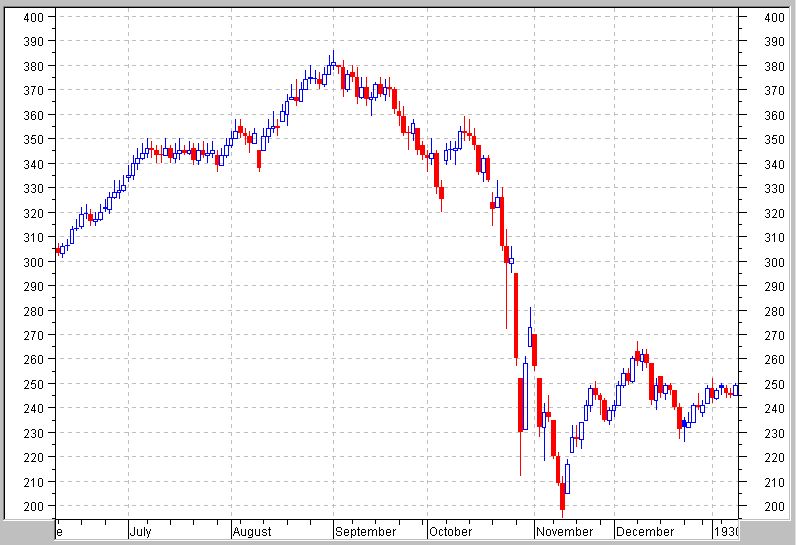Select 350 on the right price axis
Image resolution: width=796 pixels, height=545 pixels.
point(774,139)
